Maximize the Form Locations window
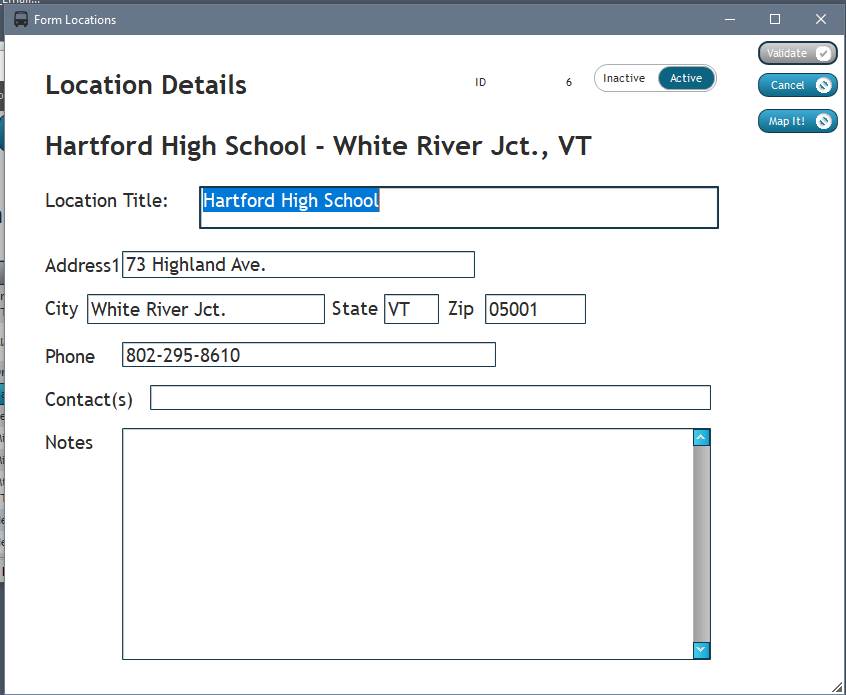846x695 pixels. tap(775, 19)
